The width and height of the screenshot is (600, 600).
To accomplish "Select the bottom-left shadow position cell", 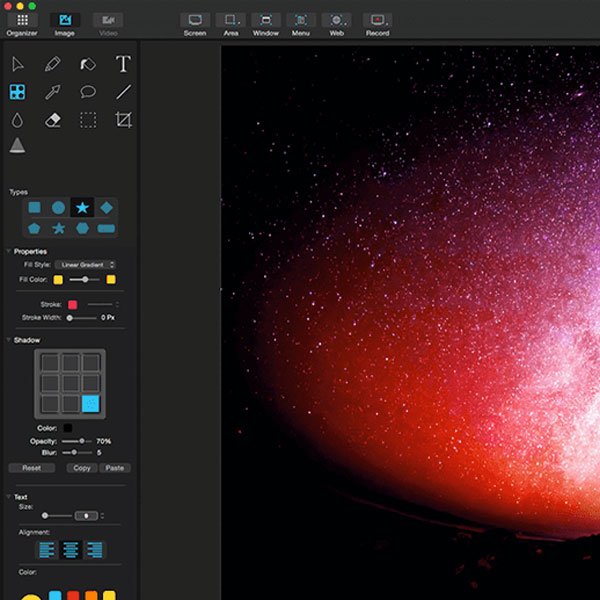I will click(50, 404).
